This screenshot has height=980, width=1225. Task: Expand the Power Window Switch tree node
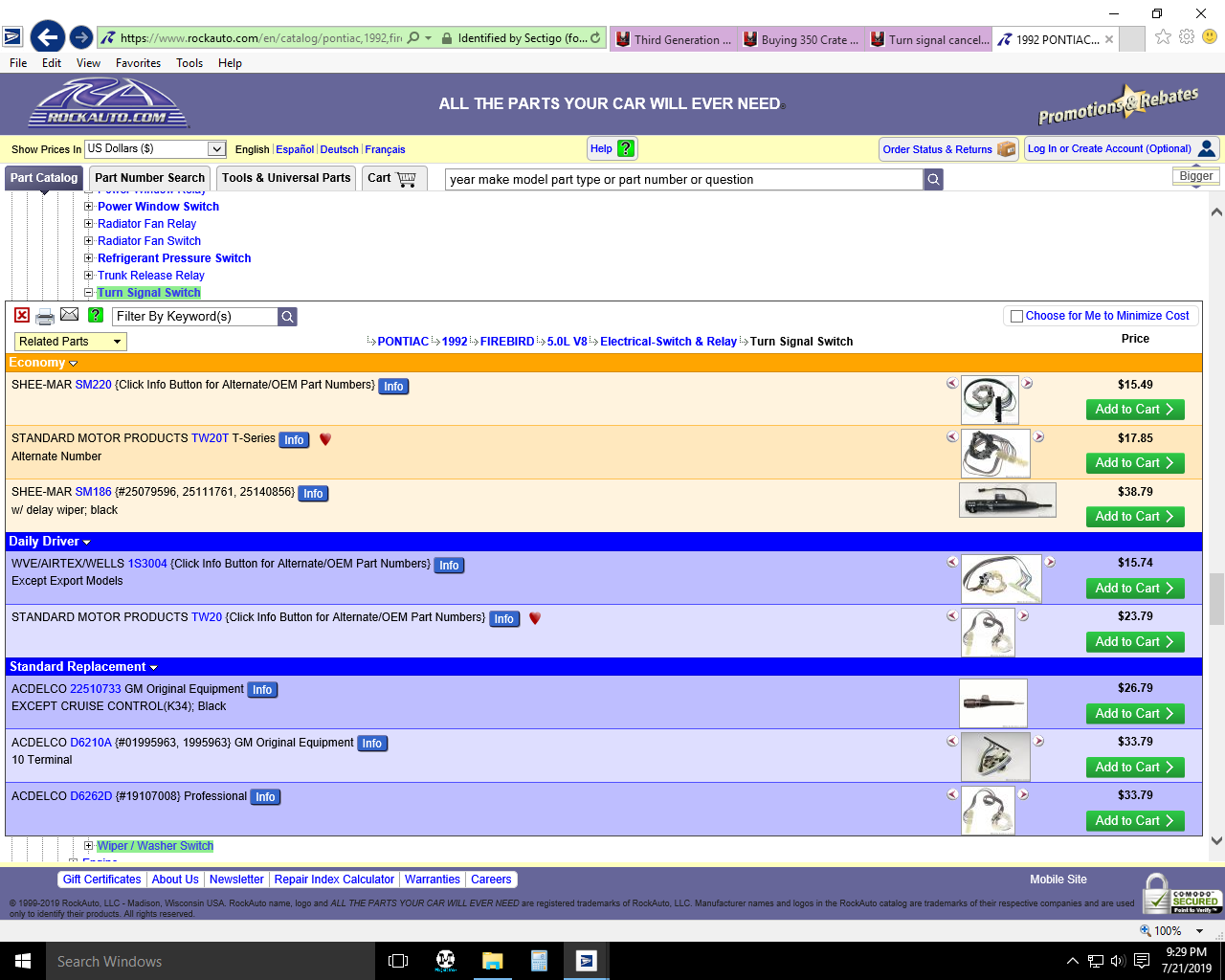(x=89, y=207)
